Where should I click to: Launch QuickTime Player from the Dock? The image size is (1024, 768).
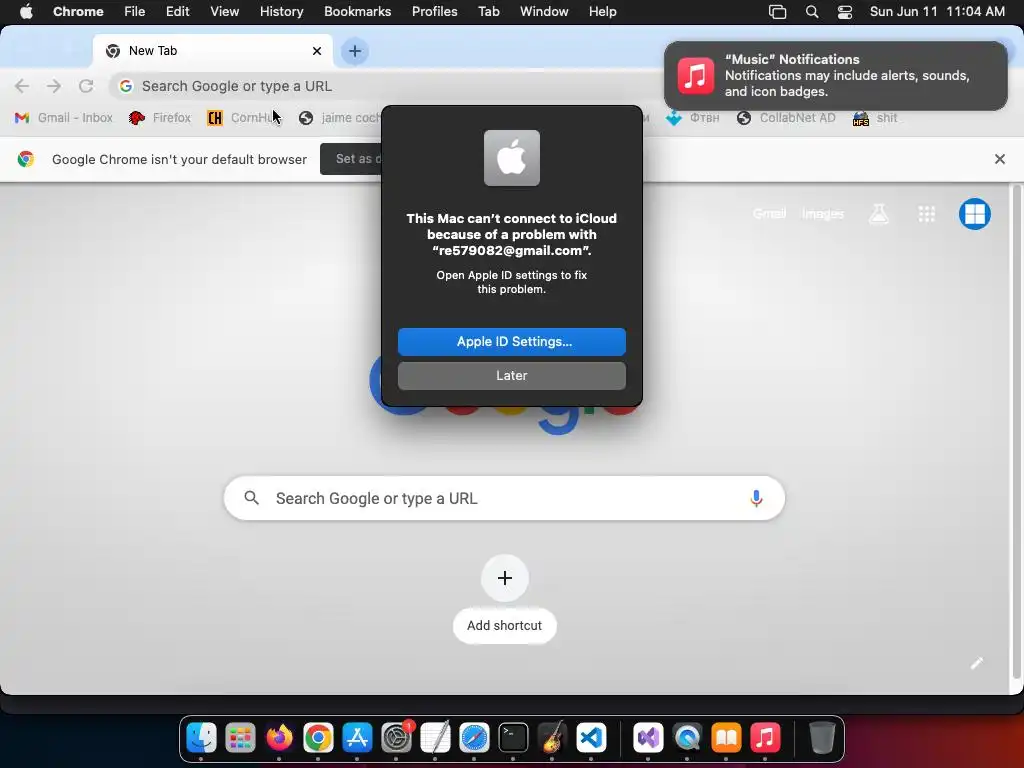687,738
